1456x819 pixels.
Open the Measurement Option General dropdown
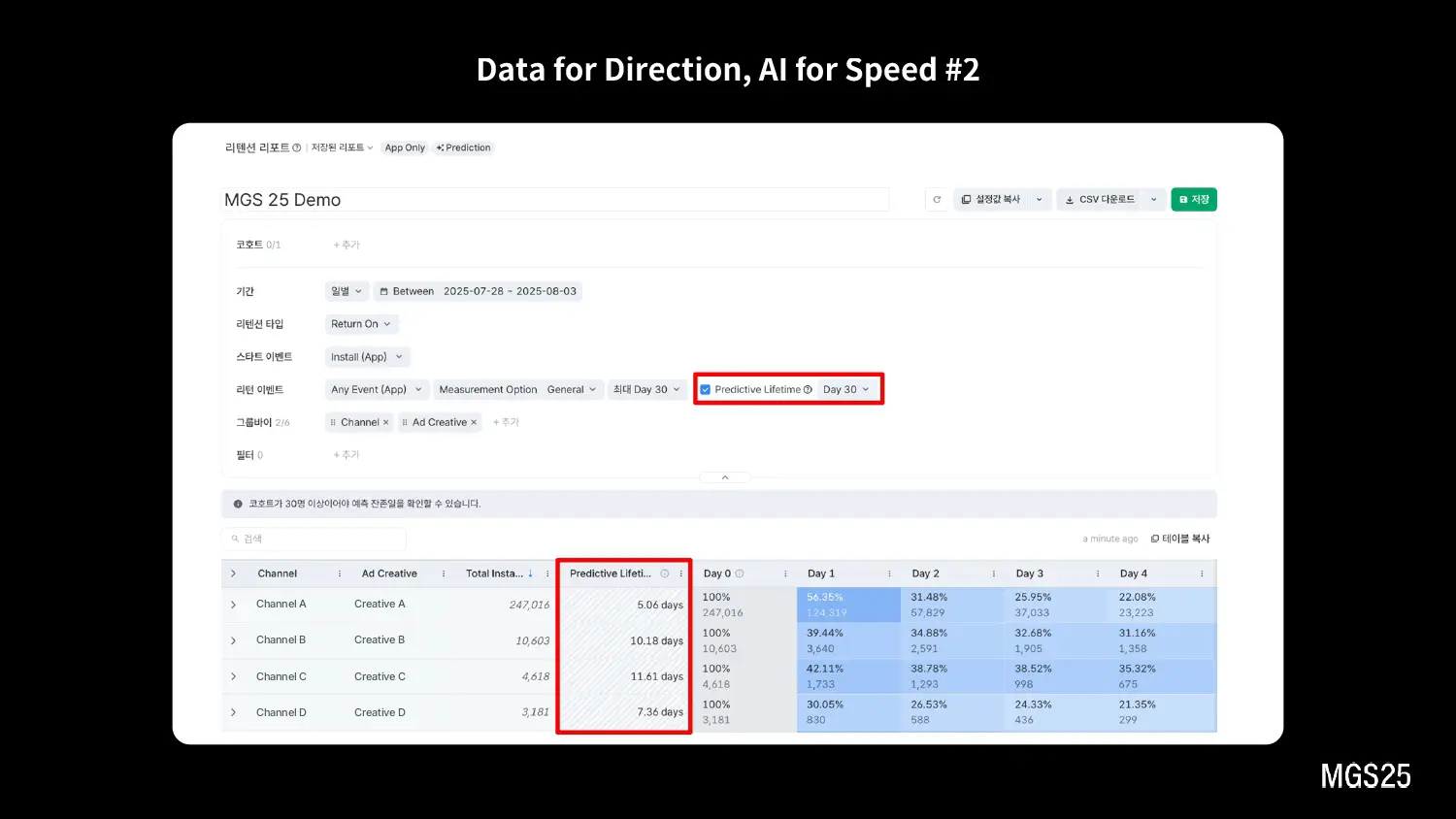[x=518, y=390]
